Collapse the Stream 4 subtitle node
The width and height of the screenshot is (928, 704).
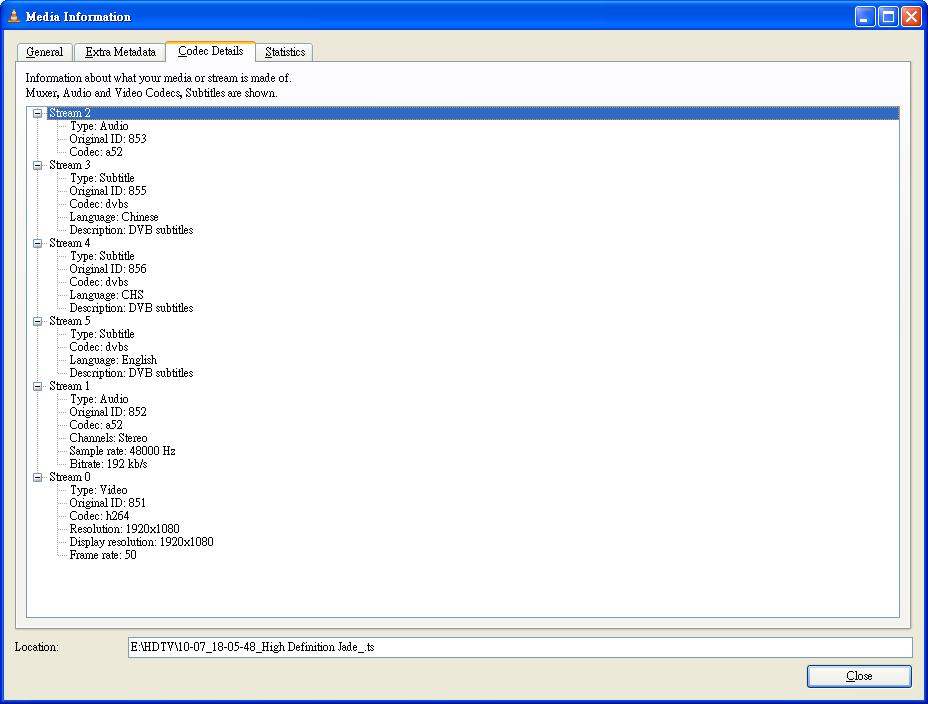tap(38, 243)
